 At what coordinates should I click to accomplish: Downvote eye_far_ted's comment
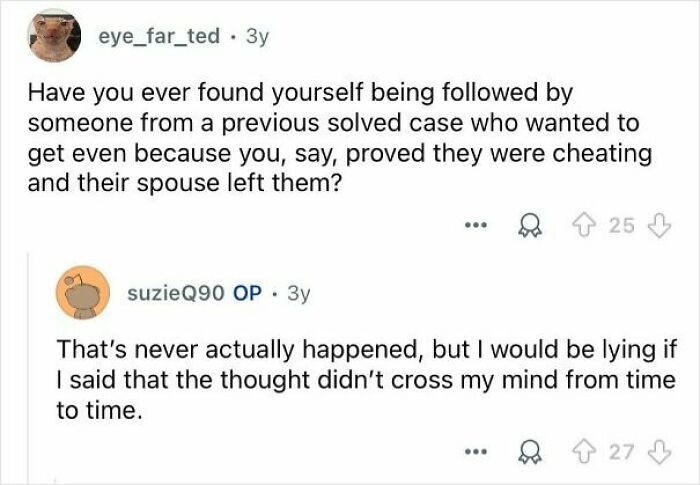point(657,225)
